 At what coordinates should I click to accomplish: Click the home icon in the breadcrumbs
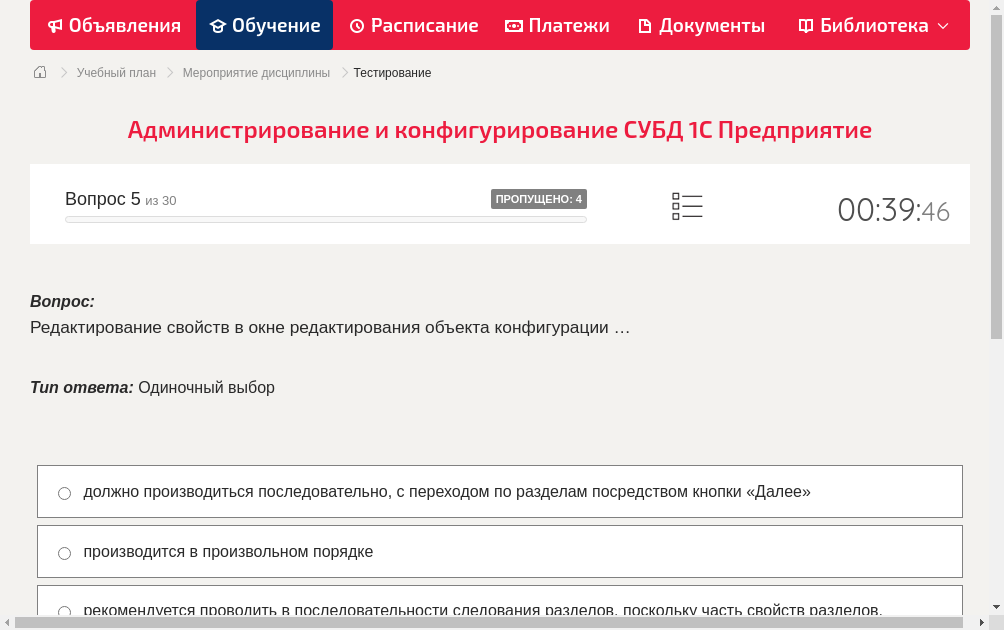(40, 72)
